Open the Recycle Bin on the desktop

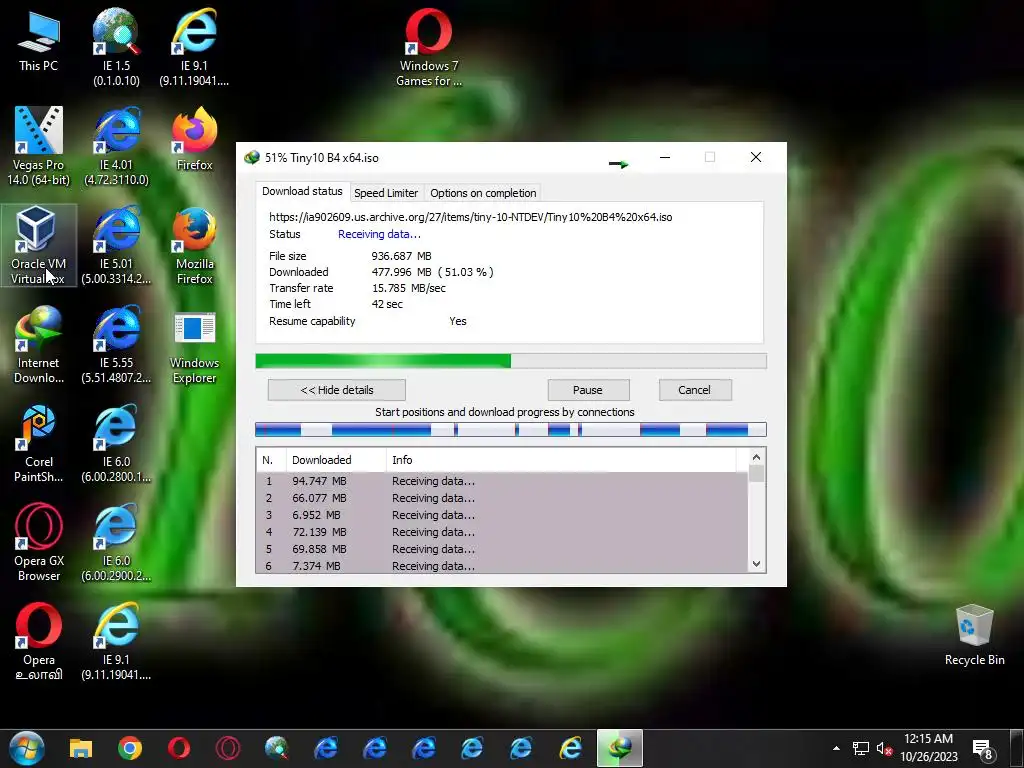(974, 635)
